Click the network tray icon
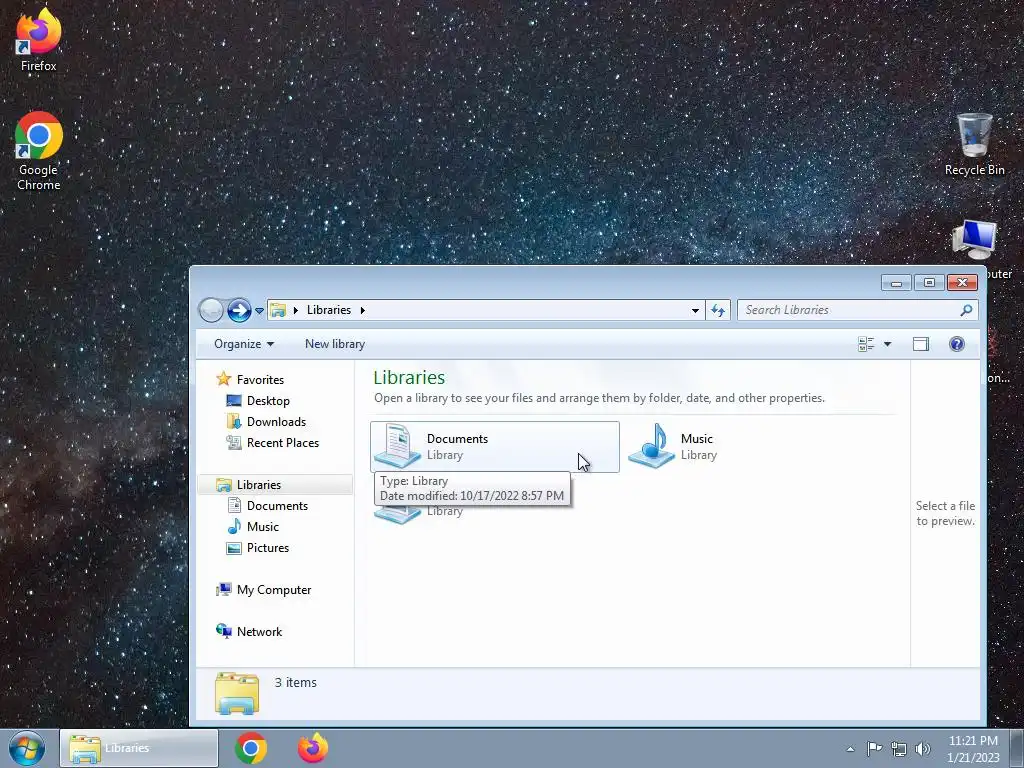 [899, 749]
